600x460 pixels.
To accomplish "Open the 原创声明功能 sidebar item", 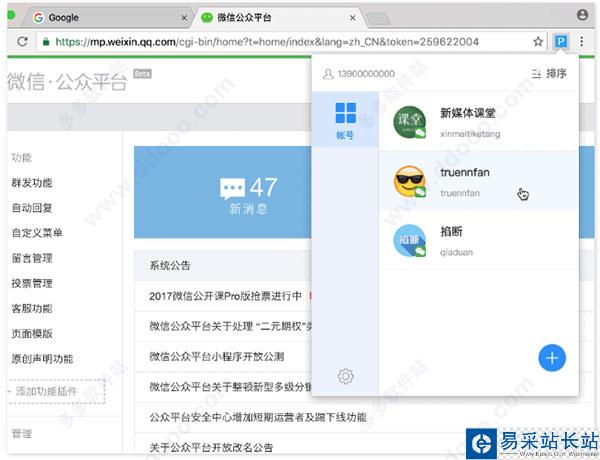I will coord(42,359).
